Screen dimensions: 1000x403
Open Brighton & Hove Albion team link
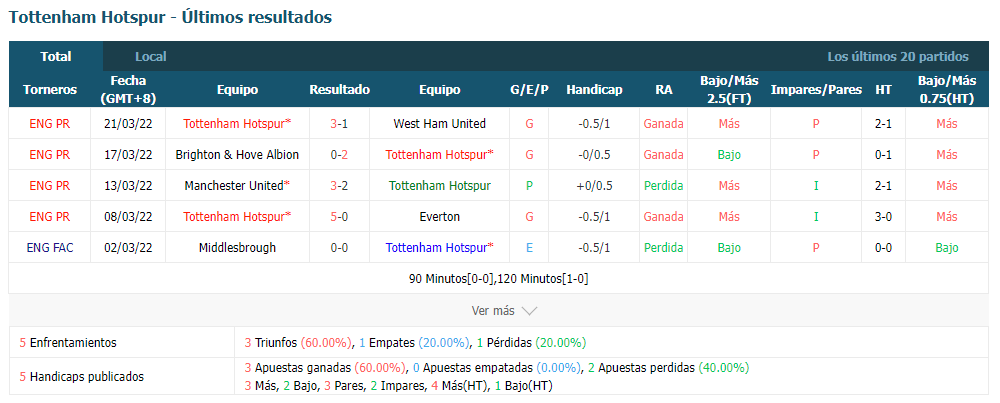[x=237, y=154]
